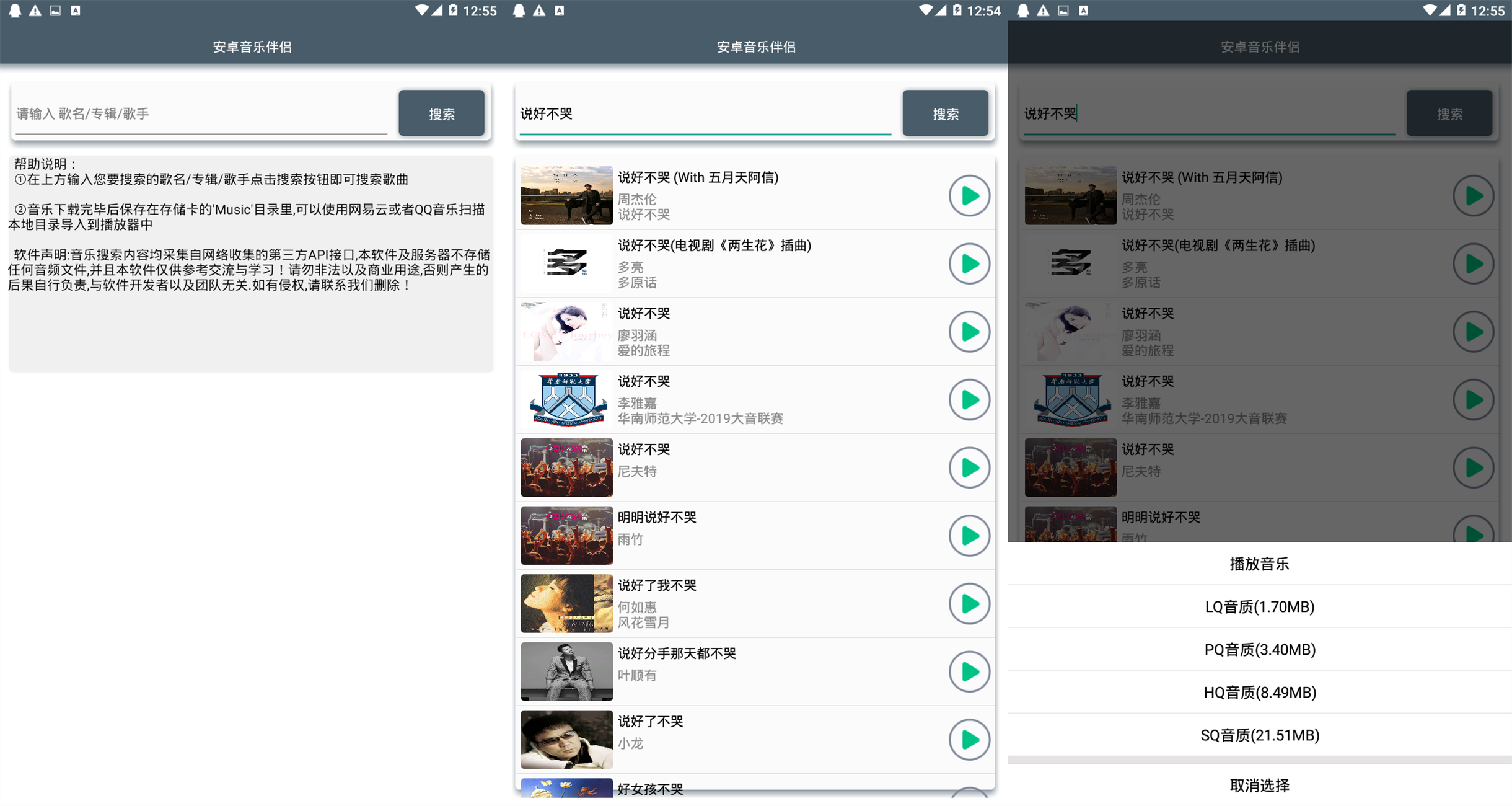Select LQ音质(1.70MB) download option

tap(1259, 606)
